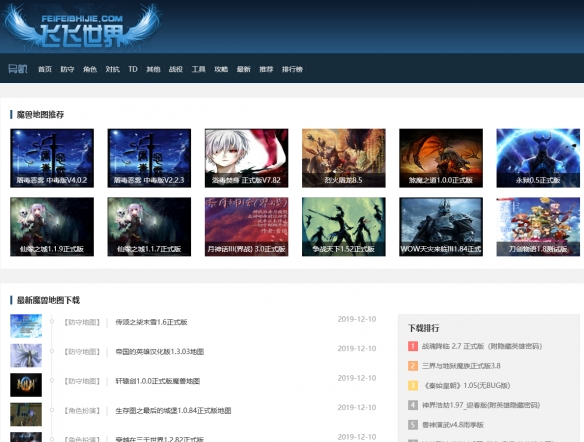The height and width of the screenshot is (442, 584).
Task: Click the 防守地图 tag on the 轩辕剑 row
Action: tap(82, 381)
